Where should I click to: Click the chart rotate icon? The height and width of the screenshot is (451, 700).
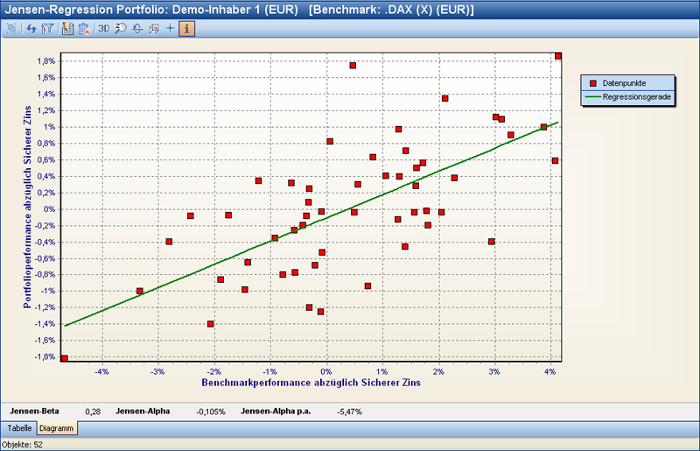tap(137, 28)
